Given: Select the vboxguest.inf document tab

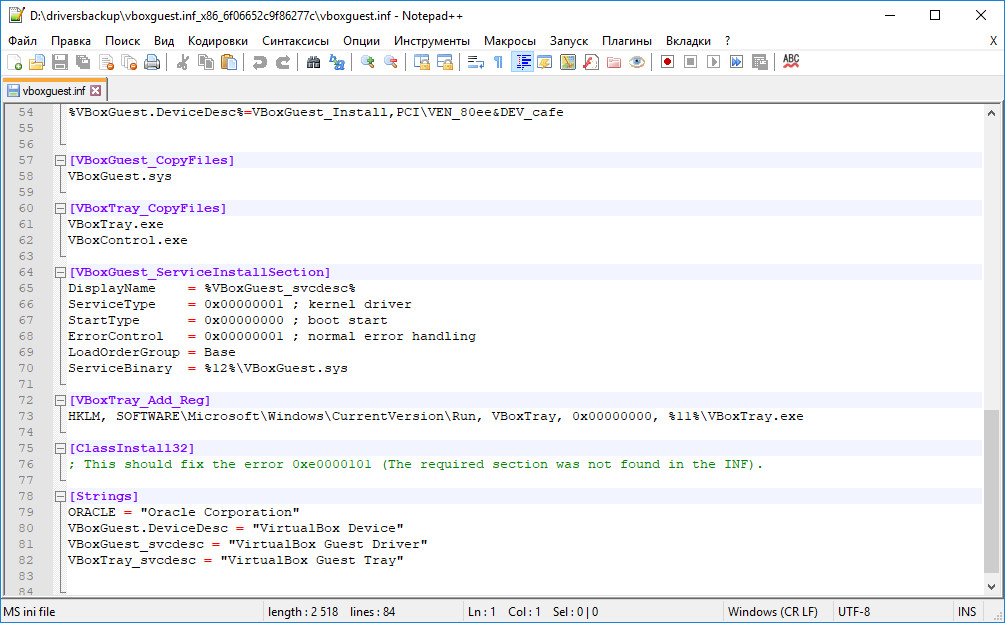Looking at the screenshot, I should pos(54,91).
